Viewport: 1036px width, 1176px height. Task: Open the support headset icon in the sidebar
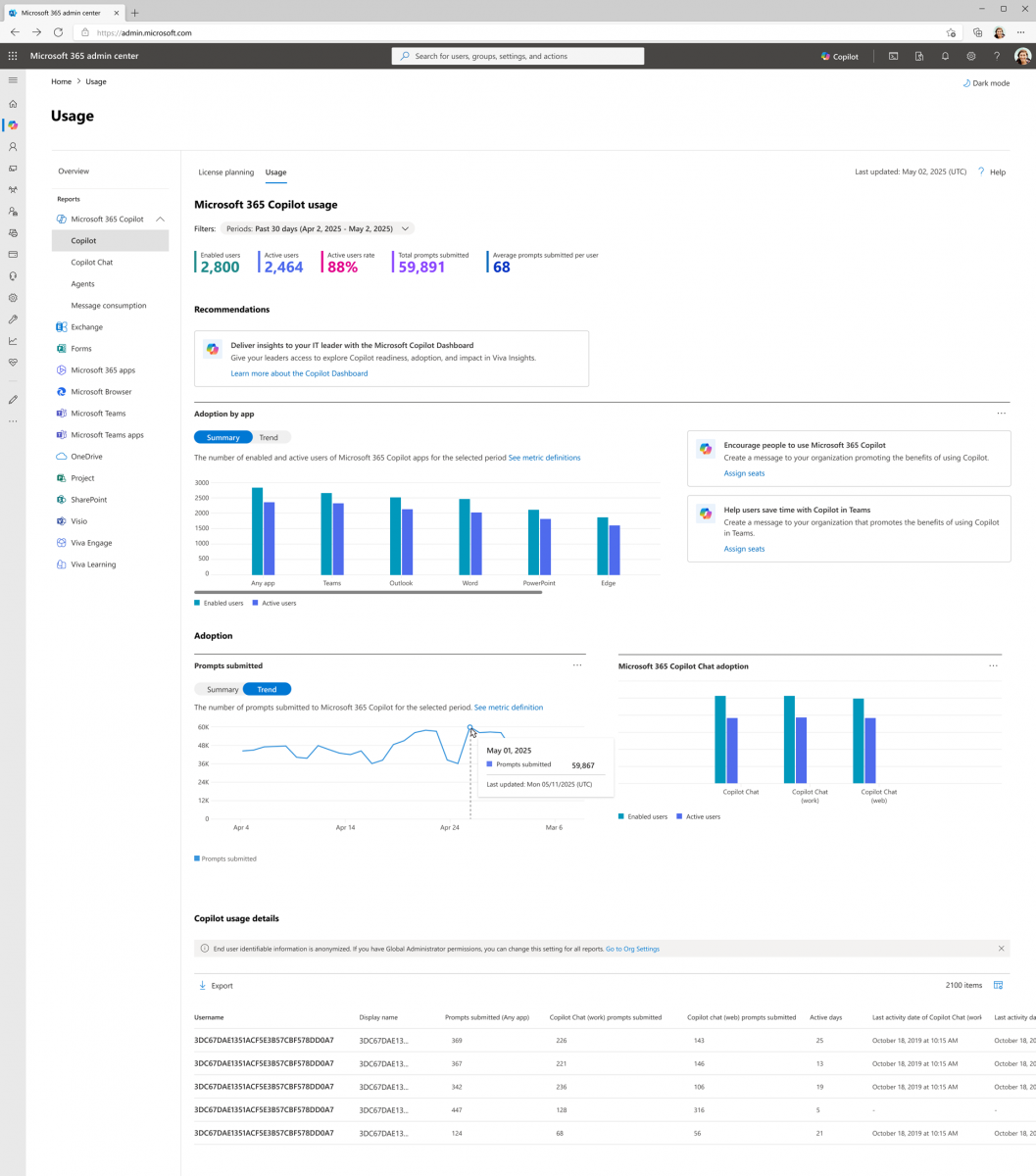[x=12, y=275]
